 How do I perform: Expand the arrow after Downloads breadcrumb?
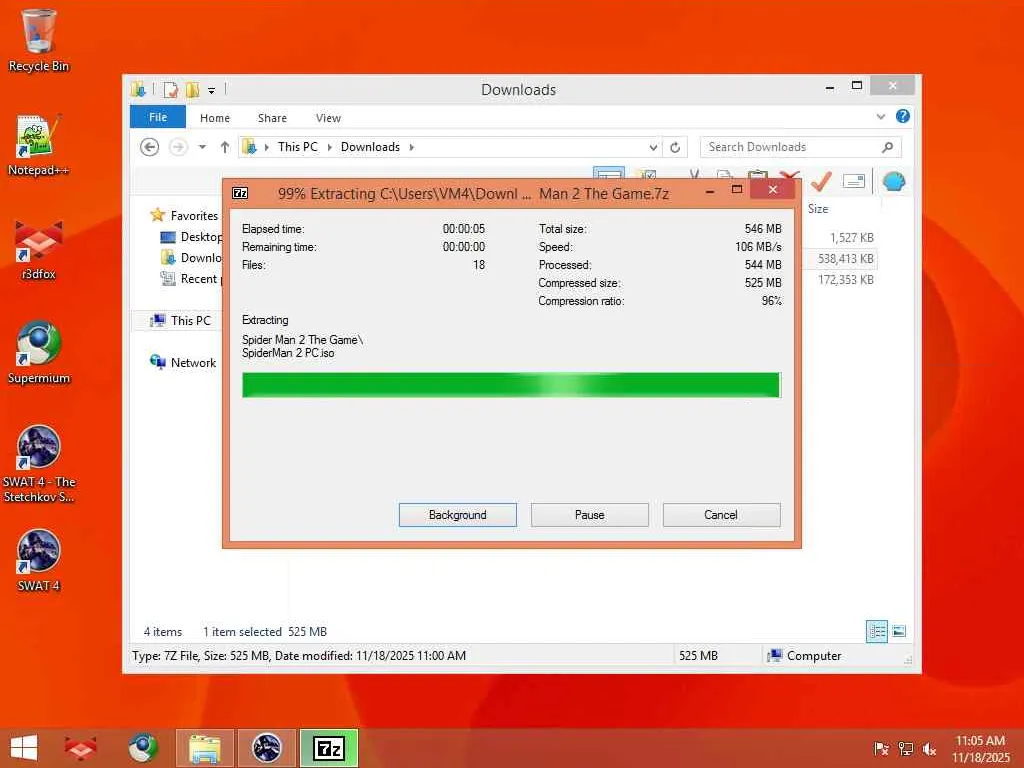click(x=411, y=147)
